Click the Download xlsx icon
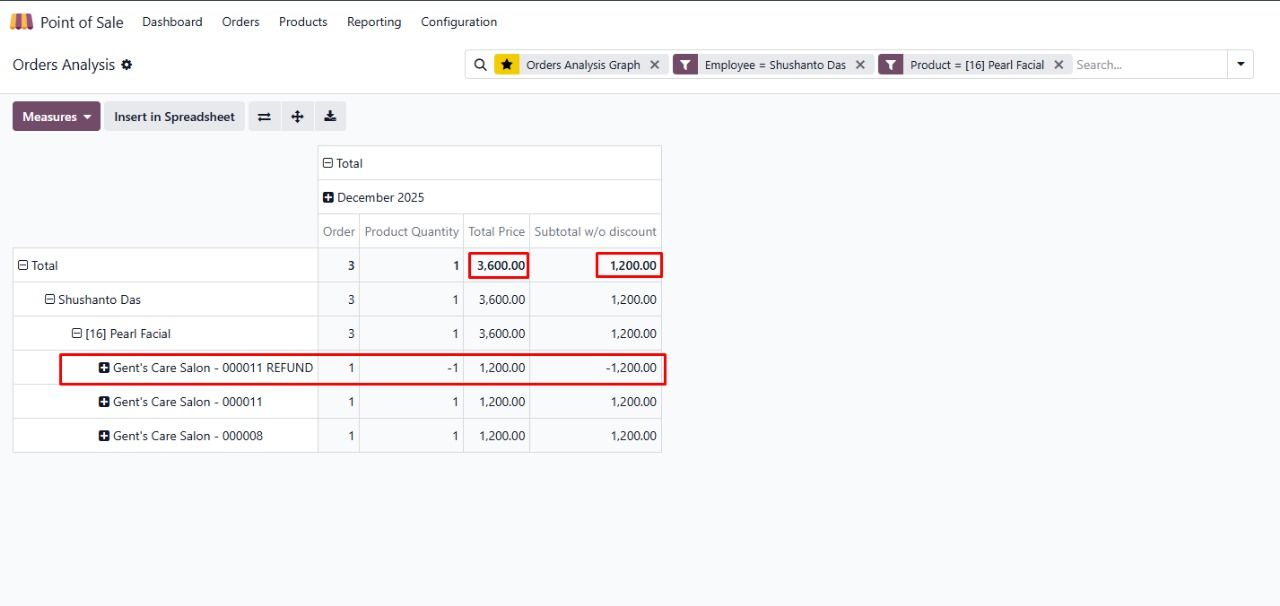The width and height of the screenshot is (1280, 606). coord(330,117)
